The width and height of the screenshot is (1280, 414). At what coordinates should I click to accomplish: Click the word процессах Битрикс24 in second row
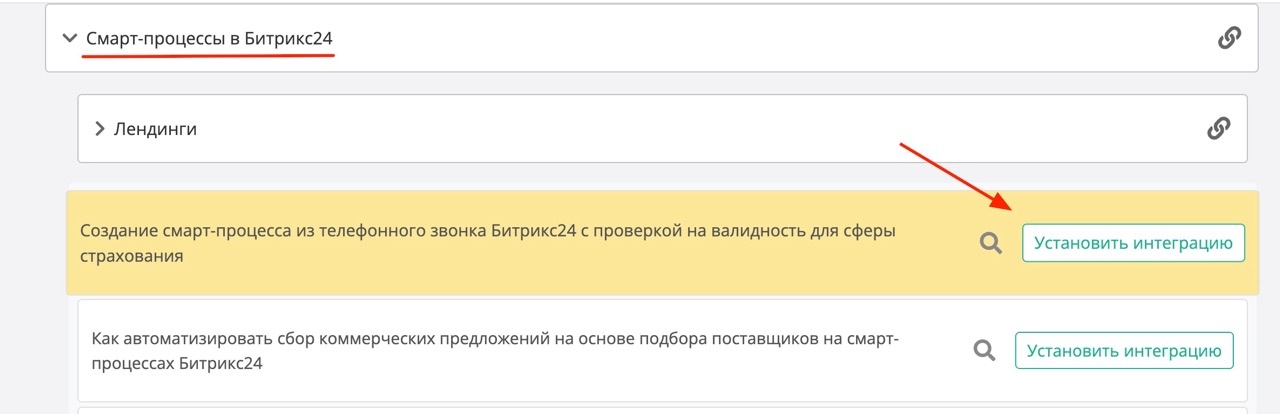click(x=176, y=364)
